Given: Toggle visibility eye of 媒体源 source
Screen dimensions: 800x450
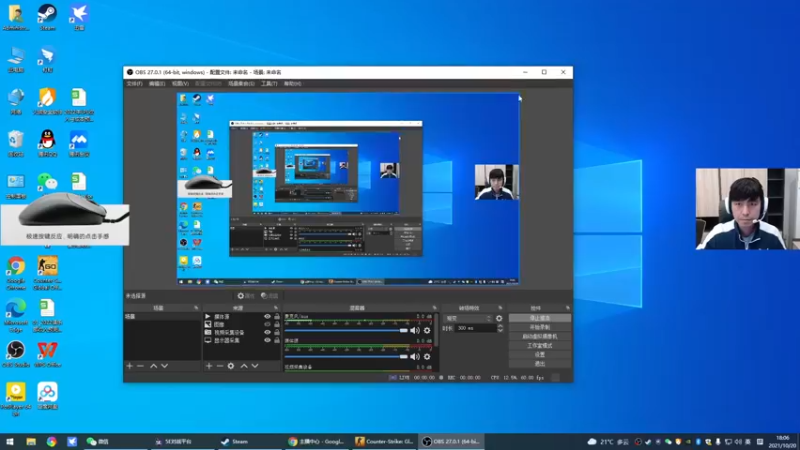Looking at the screenshot, I should (267, 316).
